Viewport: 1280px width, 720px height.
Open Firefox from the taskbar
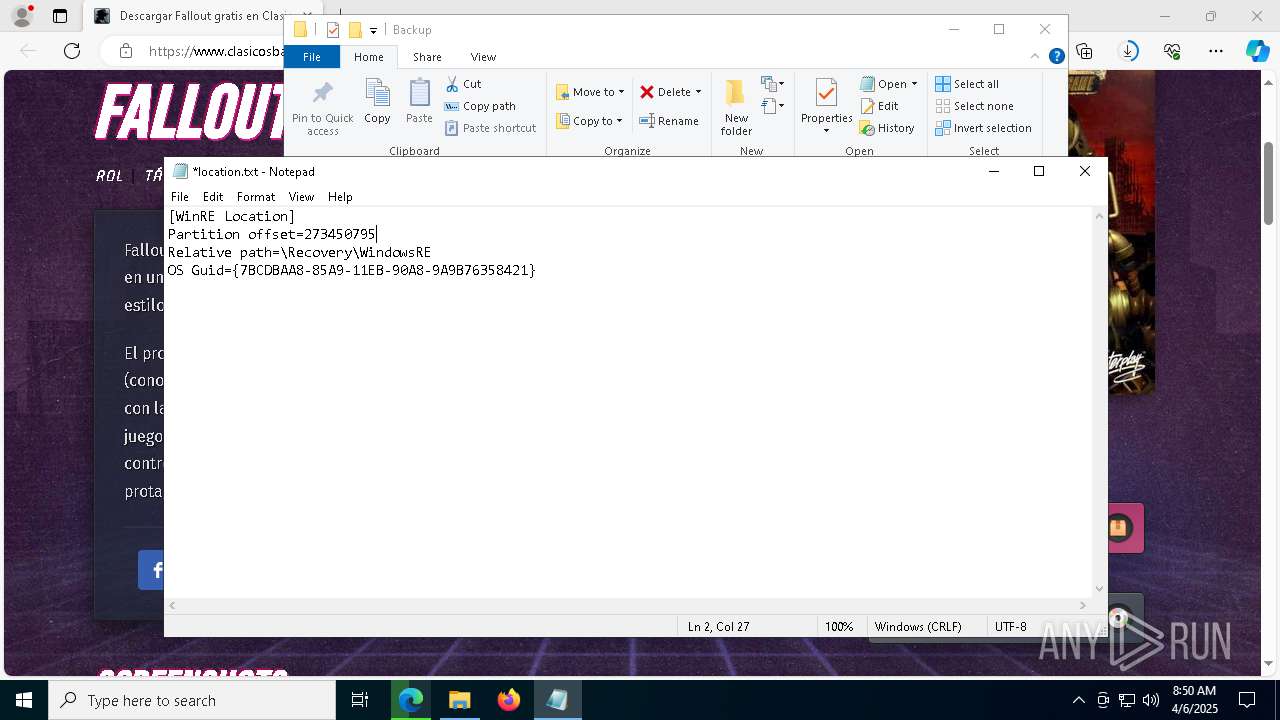pyautogui.click(x=508, y=700)
